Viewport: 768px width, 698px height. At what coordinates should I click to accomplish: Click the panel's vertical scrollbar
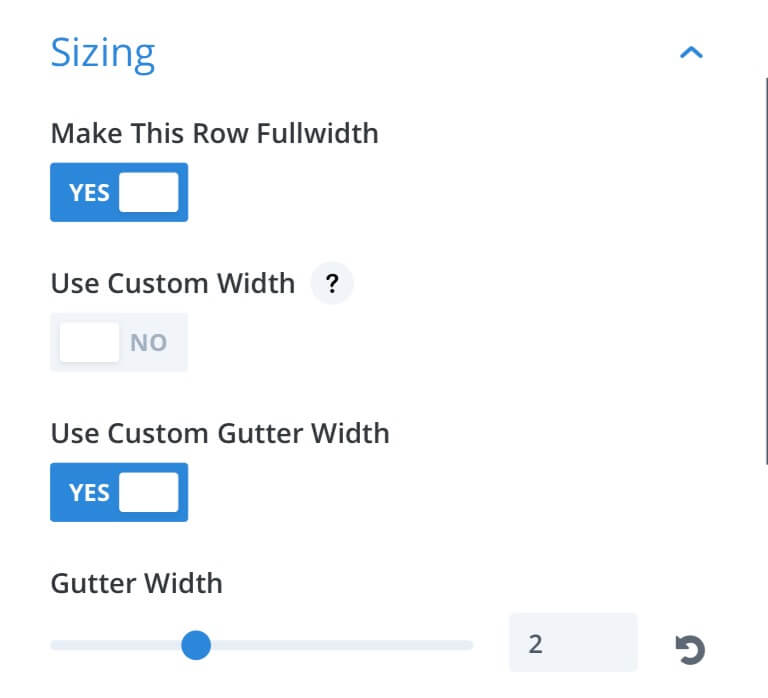[766, 270]
